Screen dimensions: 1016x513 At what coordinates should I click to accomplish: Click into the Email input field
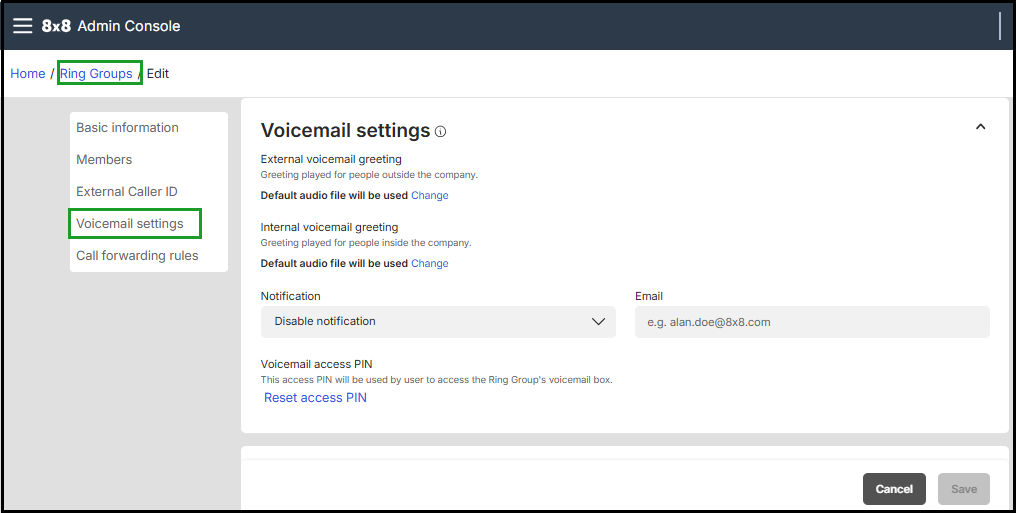coord(812,322)
